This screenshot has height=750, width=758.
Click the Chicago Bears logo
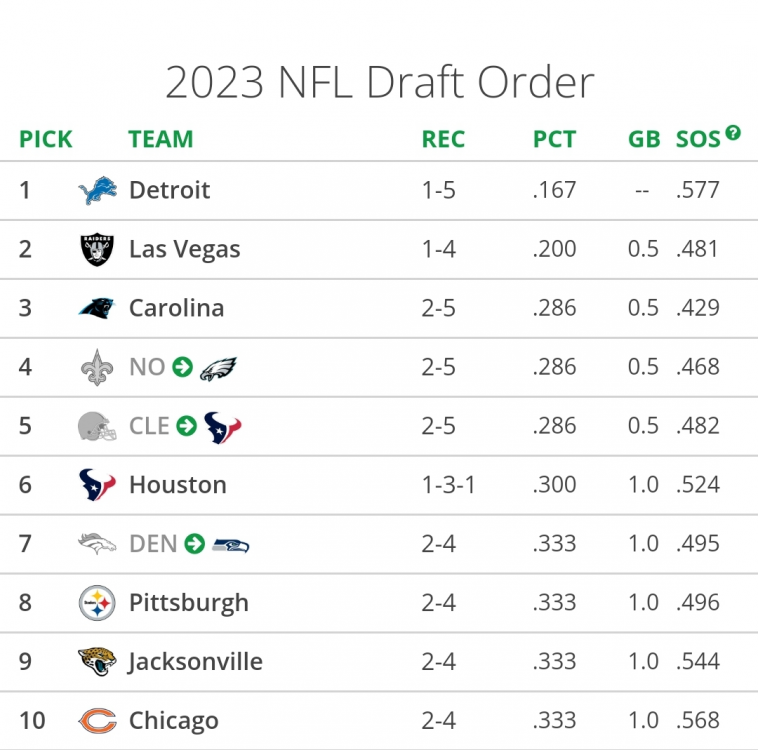(x=97, y=721)
